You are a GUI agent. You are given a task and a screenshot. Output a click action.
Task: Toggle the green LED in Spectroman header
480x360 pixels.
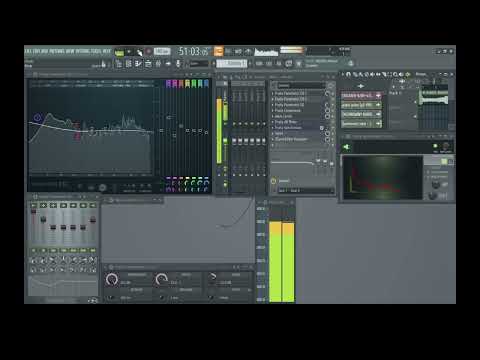pos(435,146)
